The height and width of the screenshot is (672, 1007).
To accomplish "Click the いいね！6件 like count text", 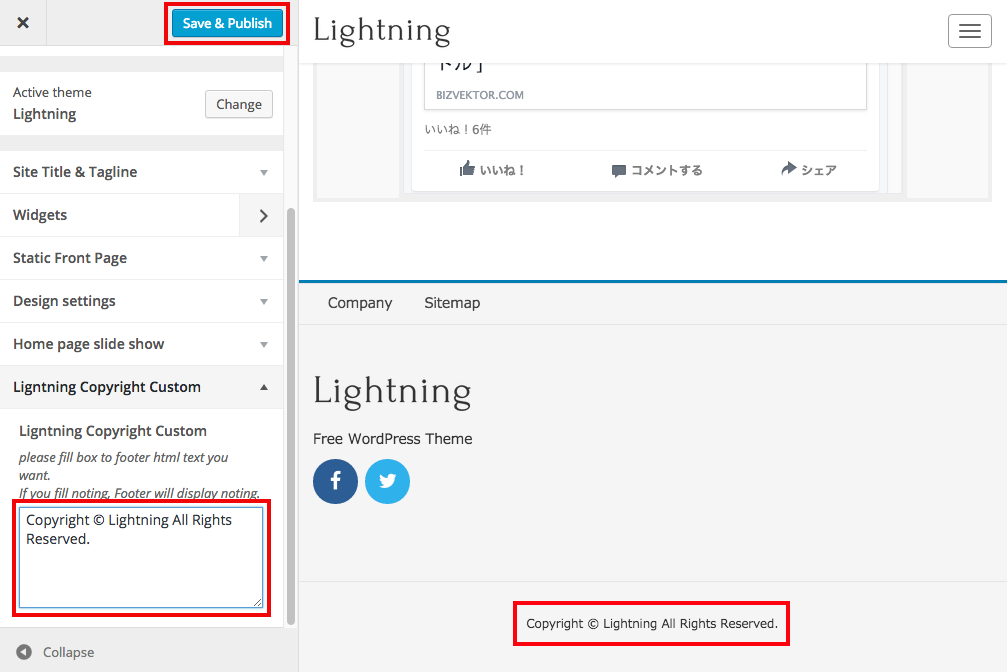I will coord(458,130).
